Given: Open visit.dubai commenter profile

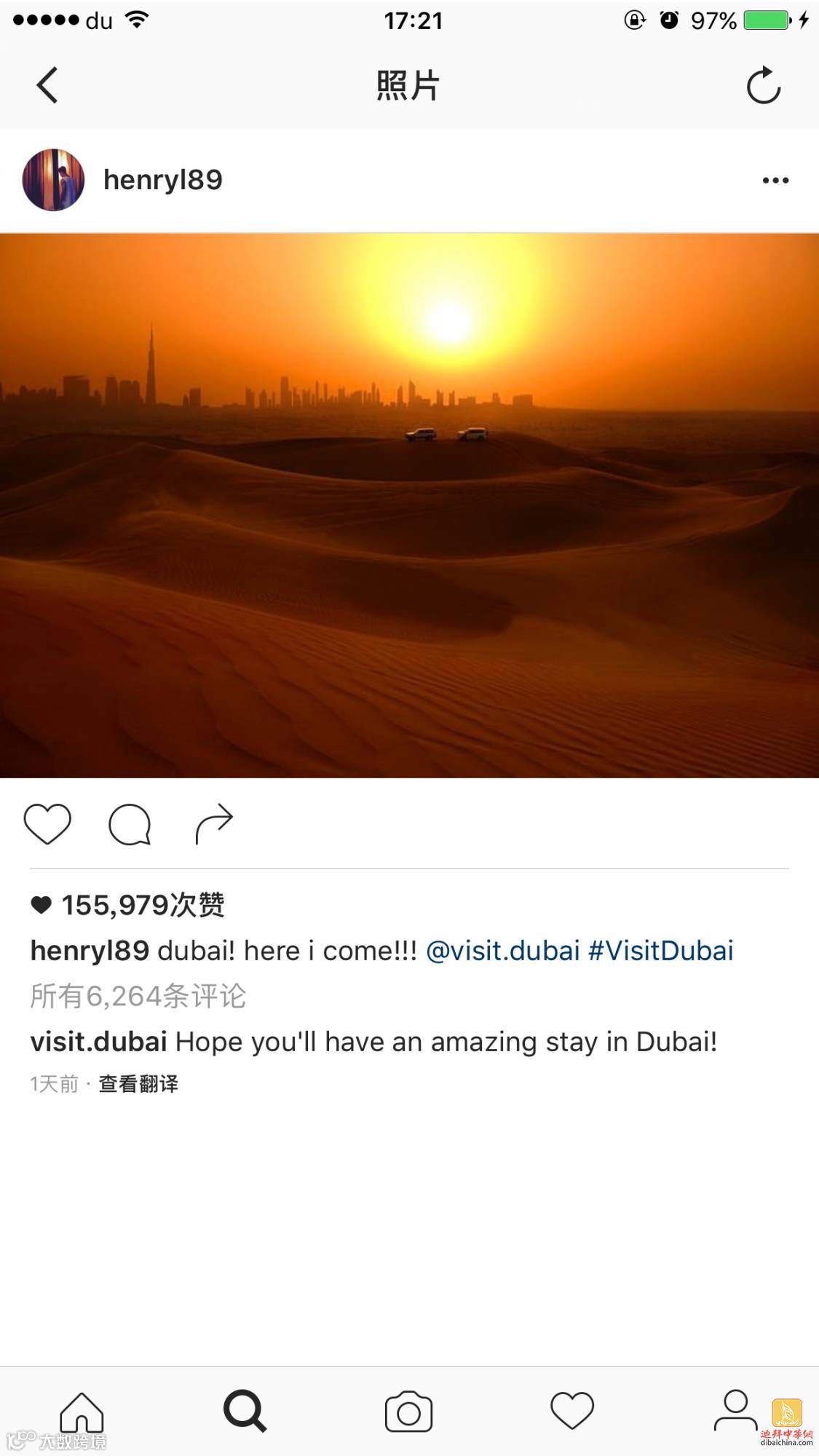Looking at the screenshot, I should [99, 1042].
